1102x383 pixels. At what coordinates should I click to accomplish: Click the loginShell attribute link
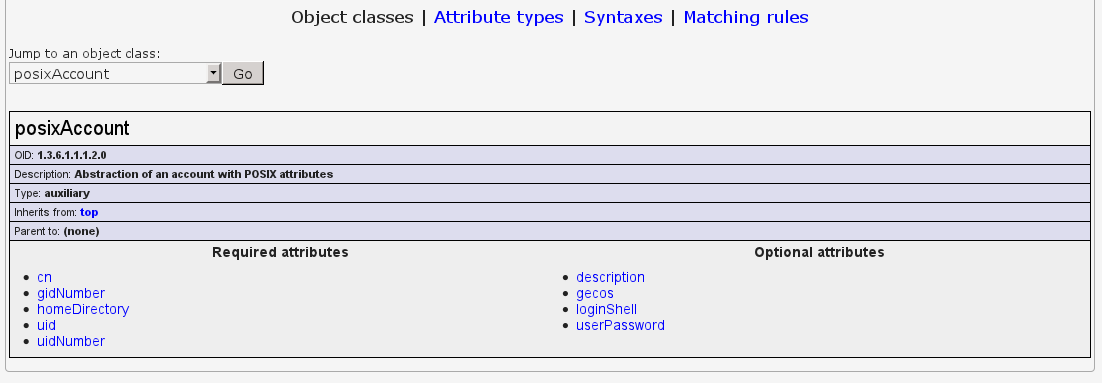607,310
